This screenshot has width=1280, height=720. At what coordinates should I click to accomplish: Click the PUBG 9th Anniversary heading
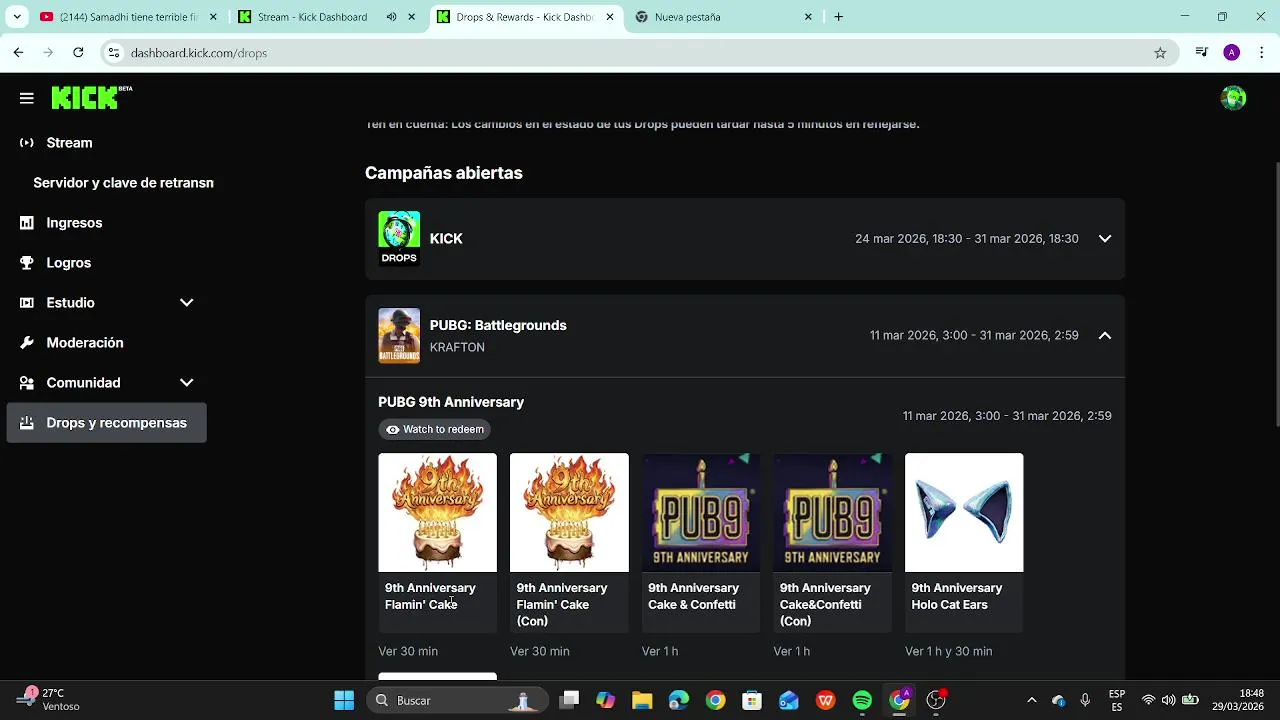coord(451,402)
